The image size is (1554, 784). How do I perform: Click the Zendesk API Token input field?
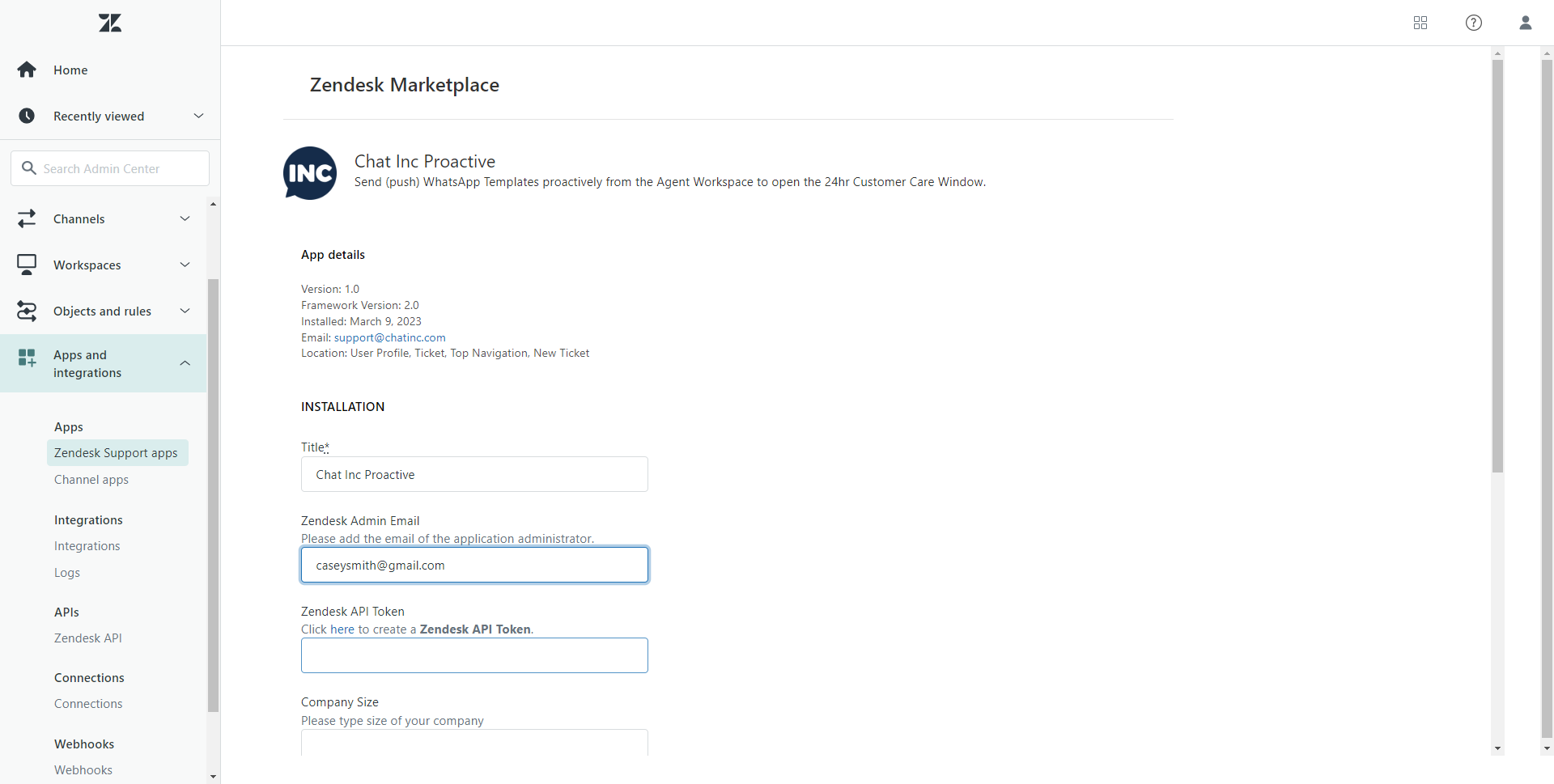[x=474, y=655]
